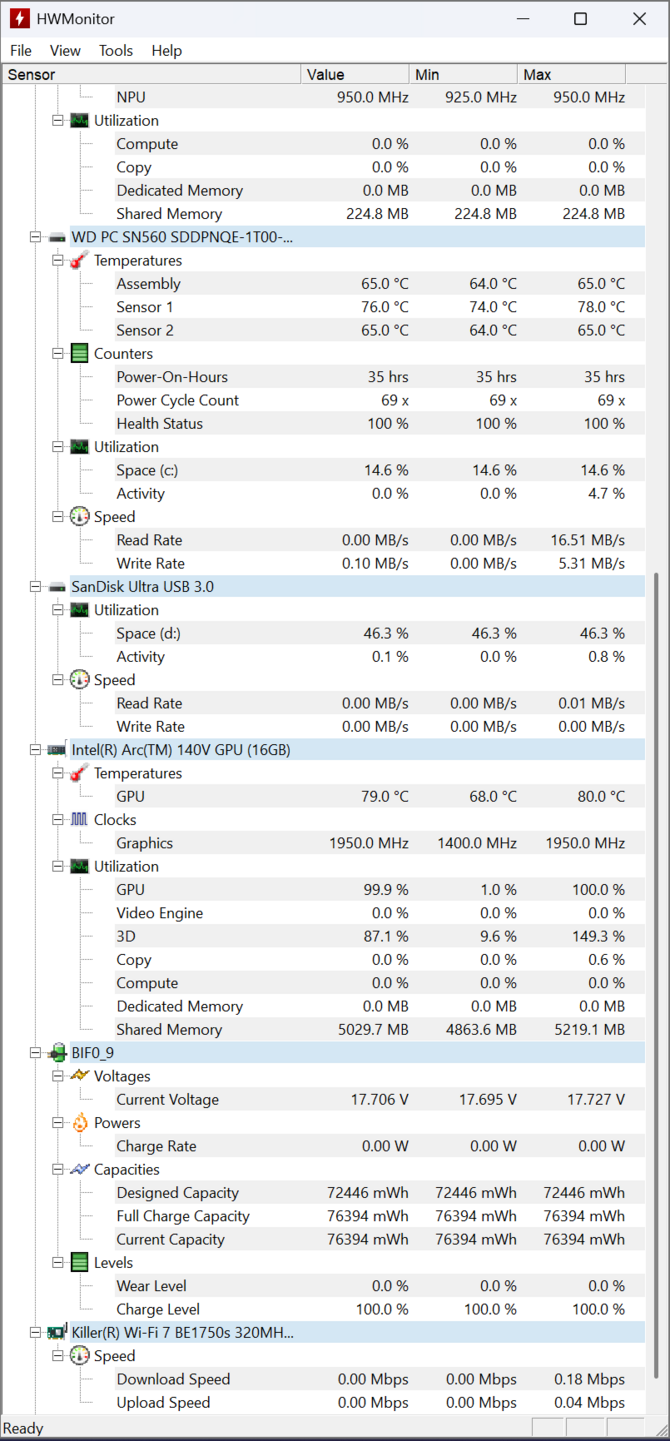
Task: Click the Value column header
Action: (354, 74)
